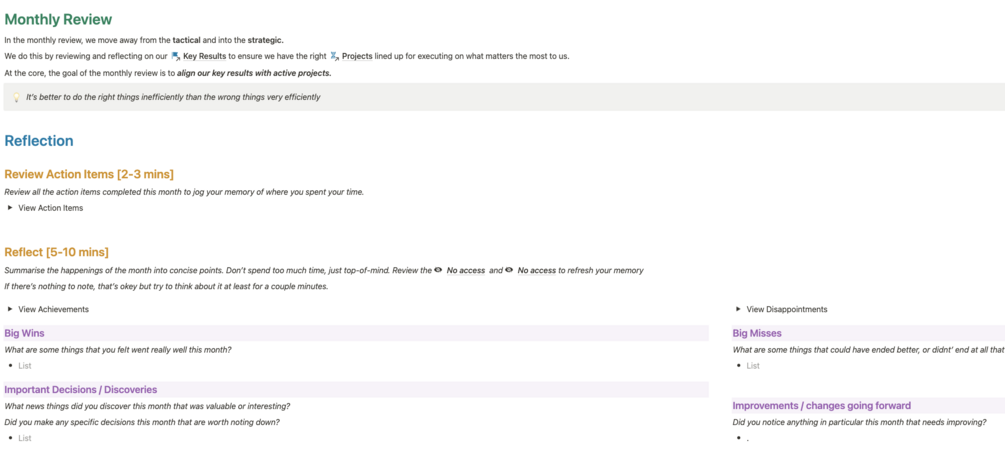
Task: Click the bullet under Improvements / changes going forward
Action: (x=748, y=438)
